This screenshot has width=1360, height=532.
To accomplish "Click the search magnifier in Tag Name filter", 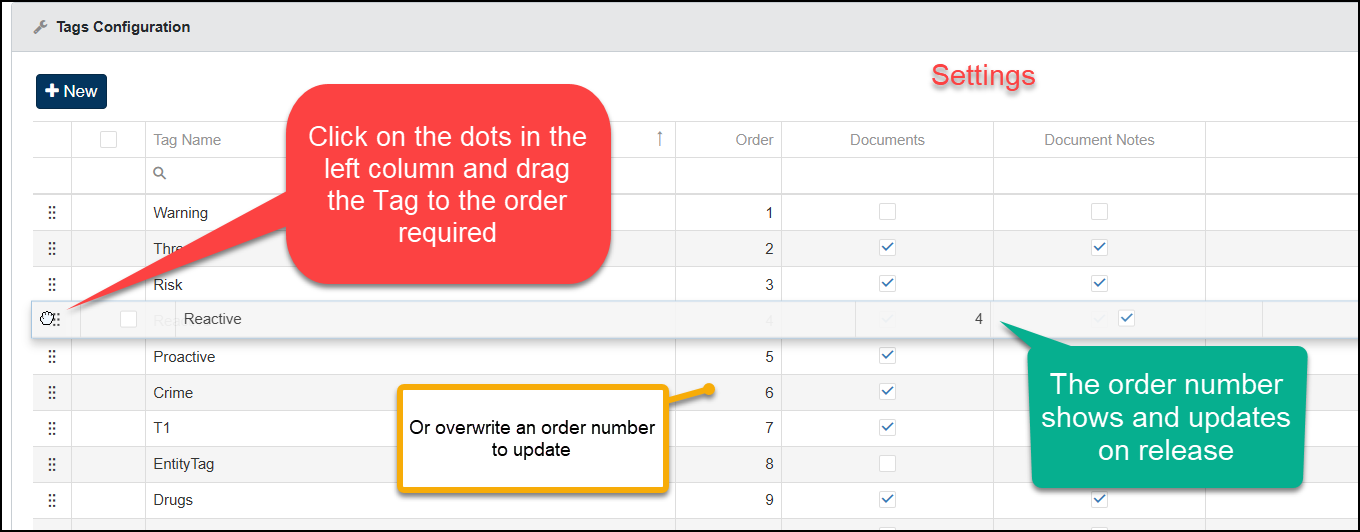I will click(159, 173).
